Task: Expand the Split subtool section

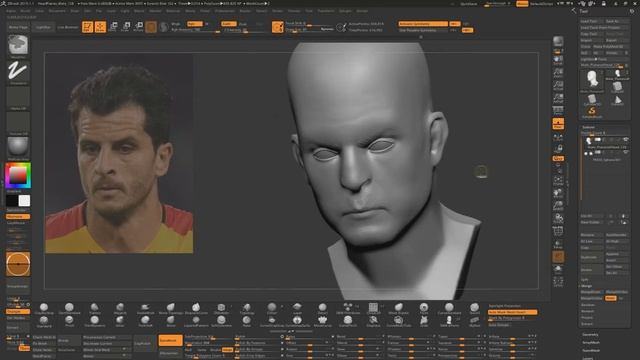Action: pyautogui.click(x=584, y=280)
